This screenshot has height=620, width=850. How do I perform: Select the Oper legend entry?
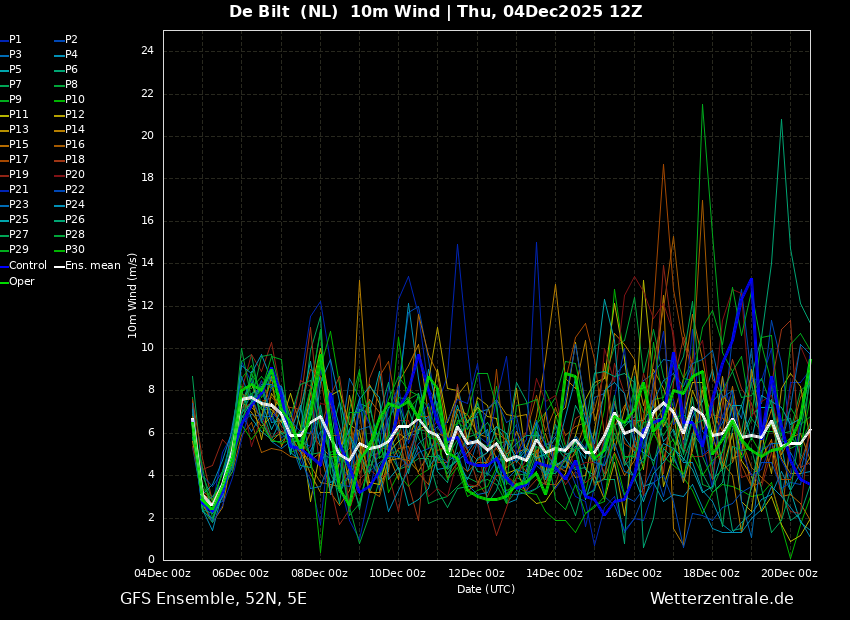(22, 282)
